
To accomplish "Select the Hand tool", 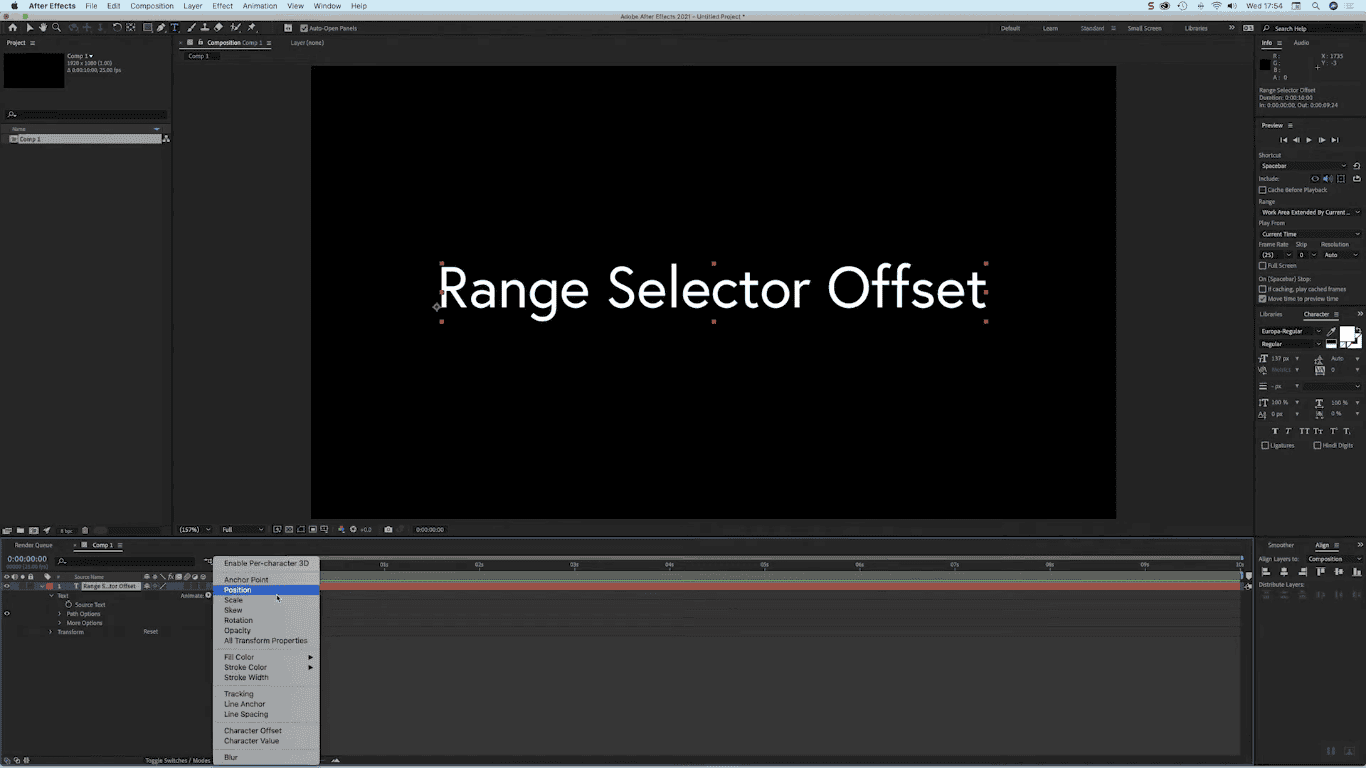I will (x=42, y=28).
